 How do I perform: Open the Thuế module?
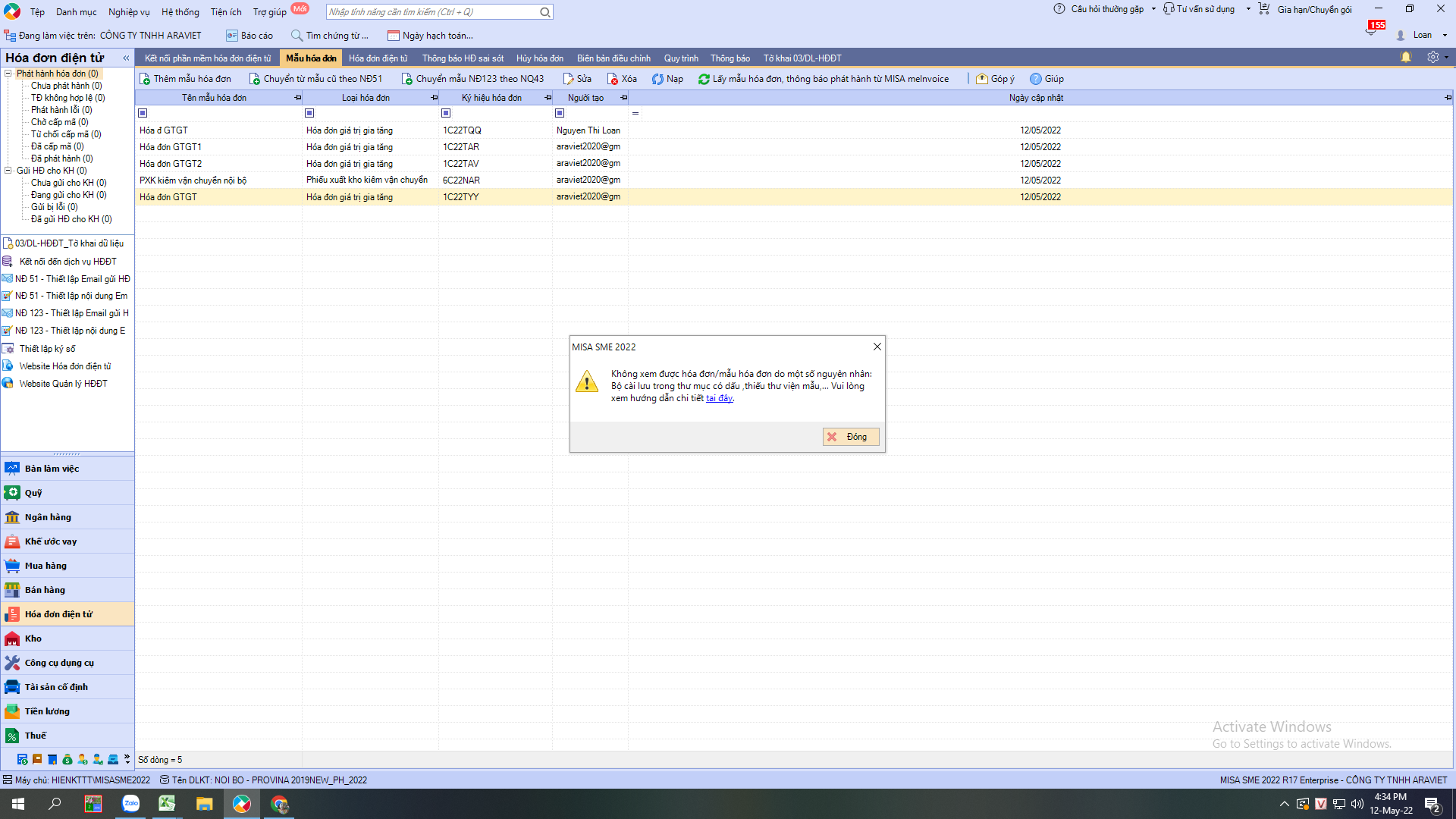click(x=67, y=736)
